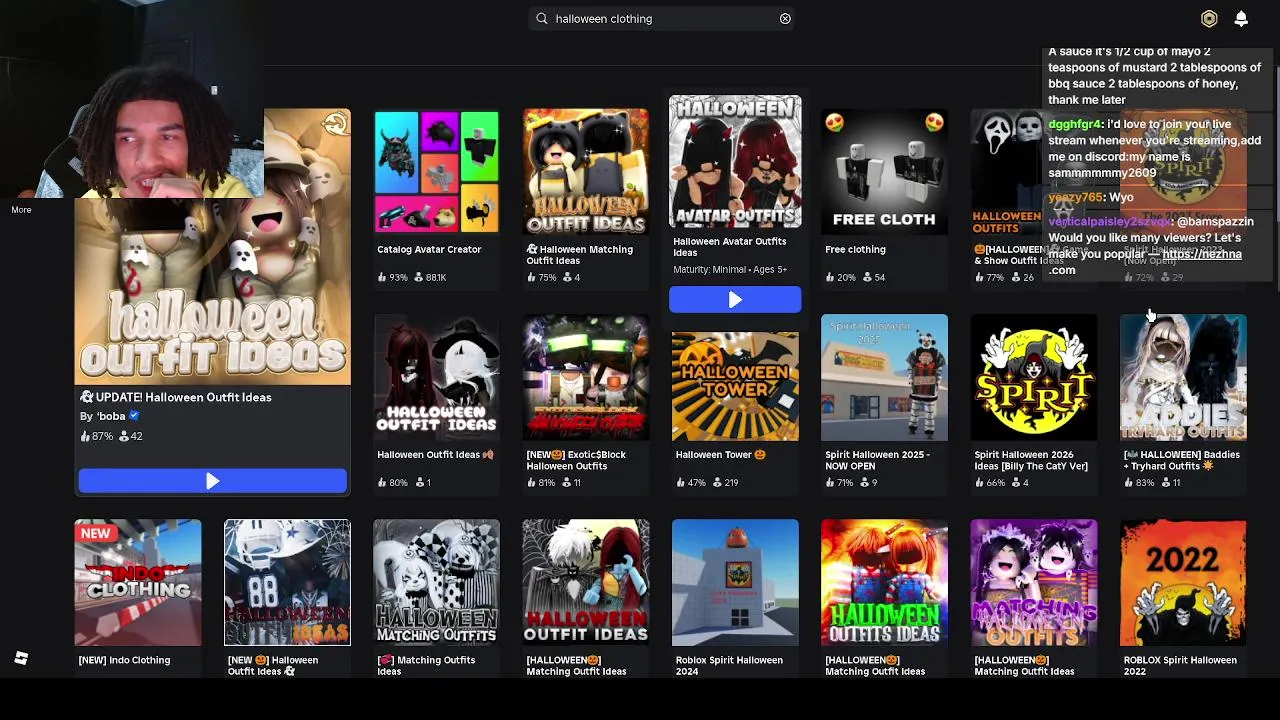
Task: Click the search magnifier icon
Action: coord(542,18)
